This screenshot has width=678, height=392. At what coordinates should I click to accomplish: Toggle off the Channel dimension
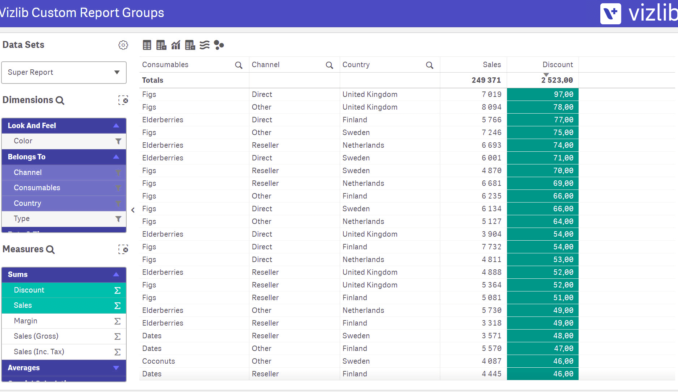coord(64,172)
